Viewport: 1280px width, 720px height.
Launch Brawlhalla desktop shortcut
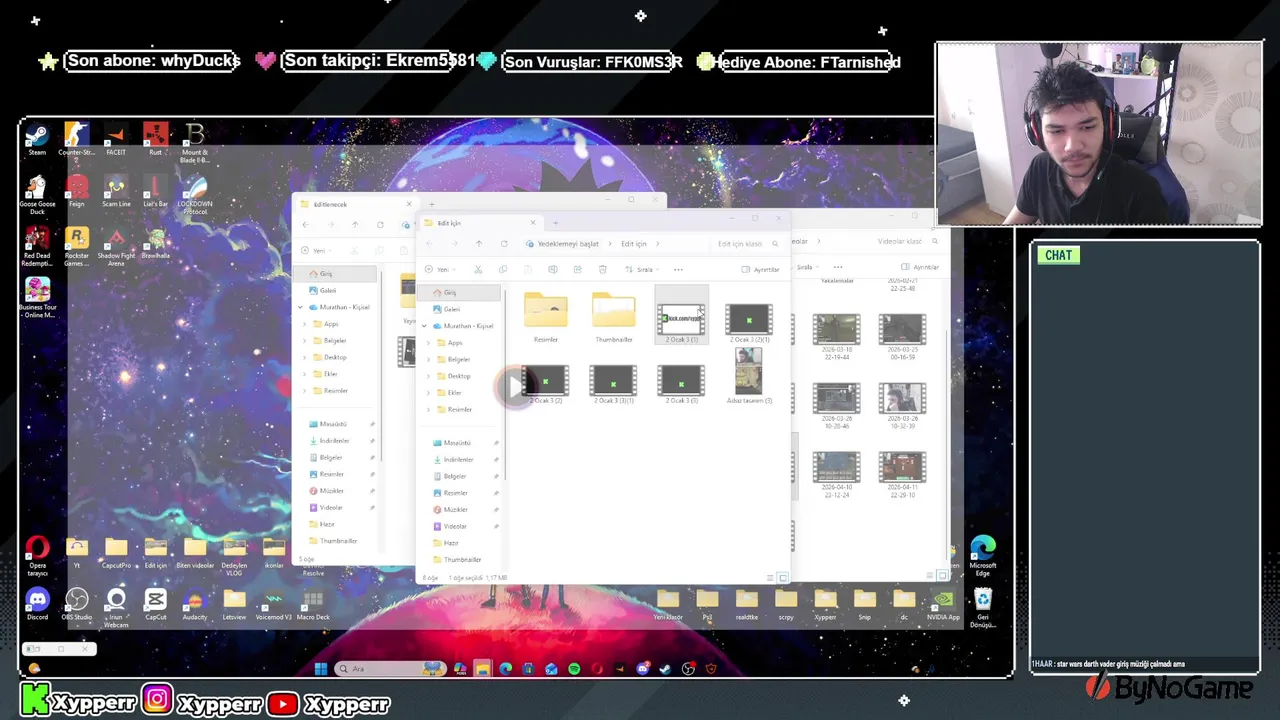pos(155,243)
